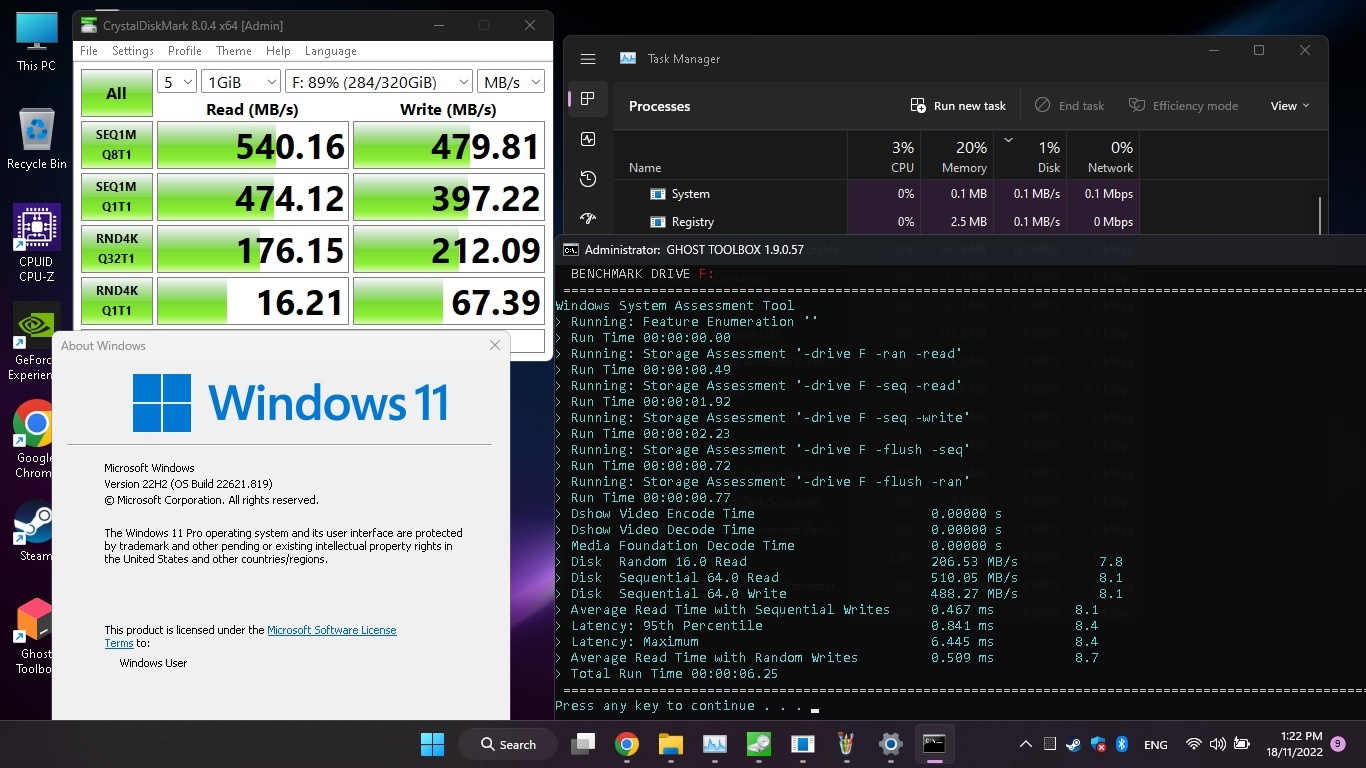Viewport: 1366px width, 768px height.
Task: Open the drive selector showing F: 89%
Action: (x=379, y=82)
